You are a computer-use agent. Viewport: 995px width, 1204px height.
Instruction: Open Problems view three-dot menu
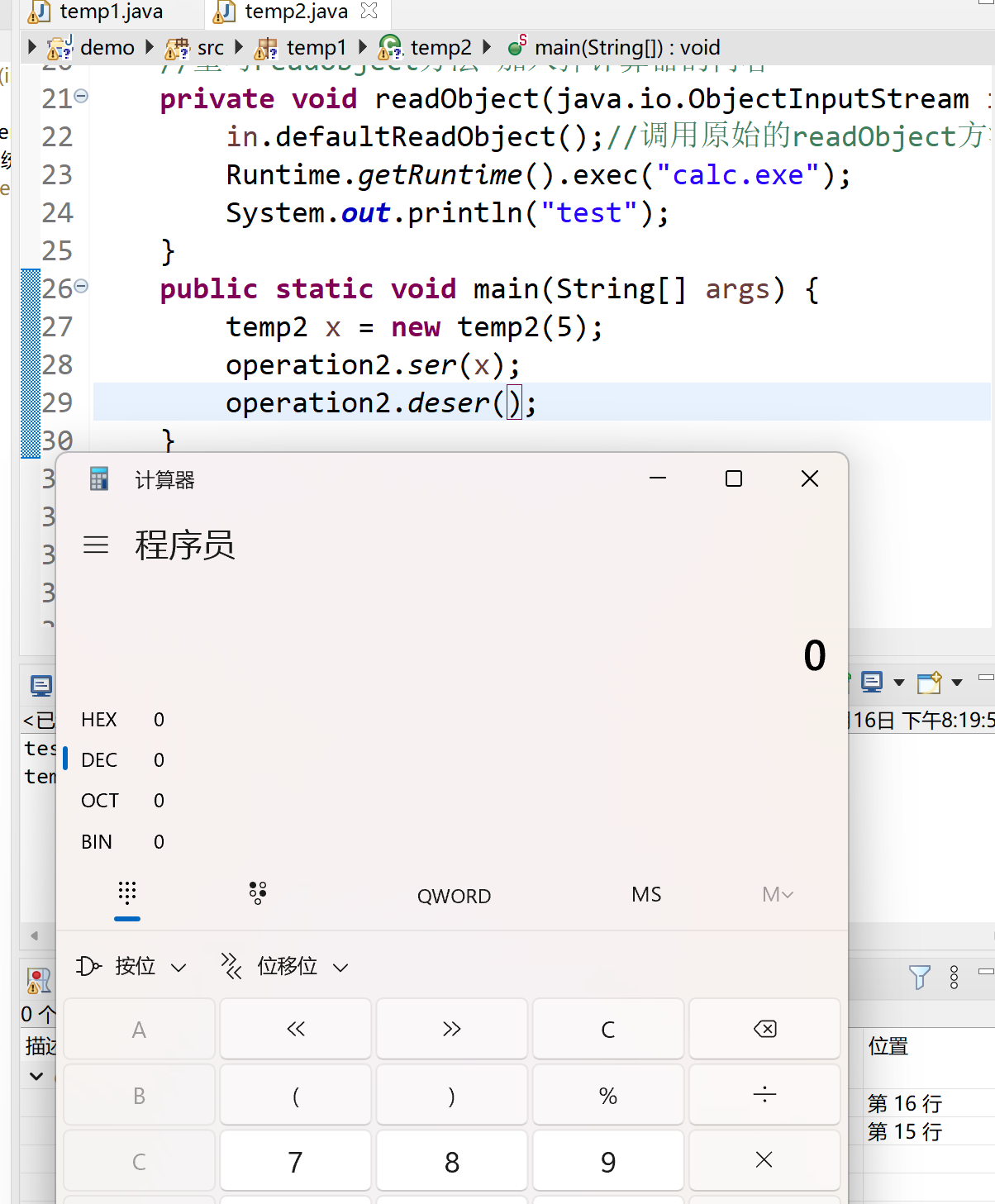[x=955, y=978]
